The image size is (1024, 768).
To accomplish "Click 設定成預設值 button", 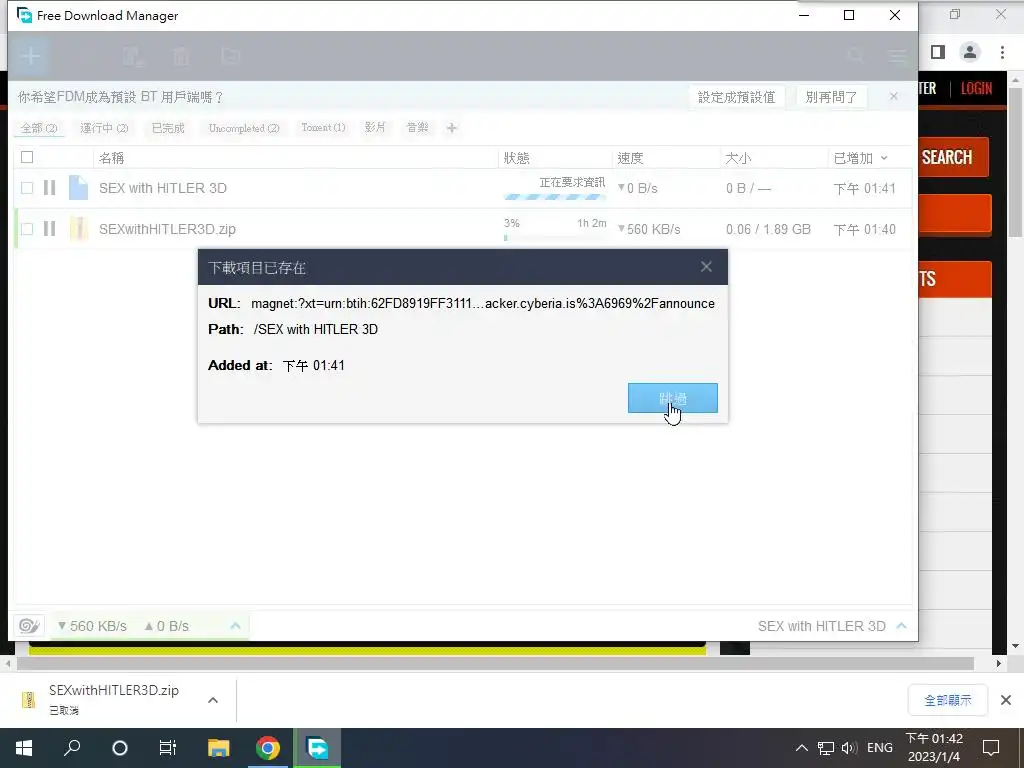I will pyautogui.click(x=737, y=97).
